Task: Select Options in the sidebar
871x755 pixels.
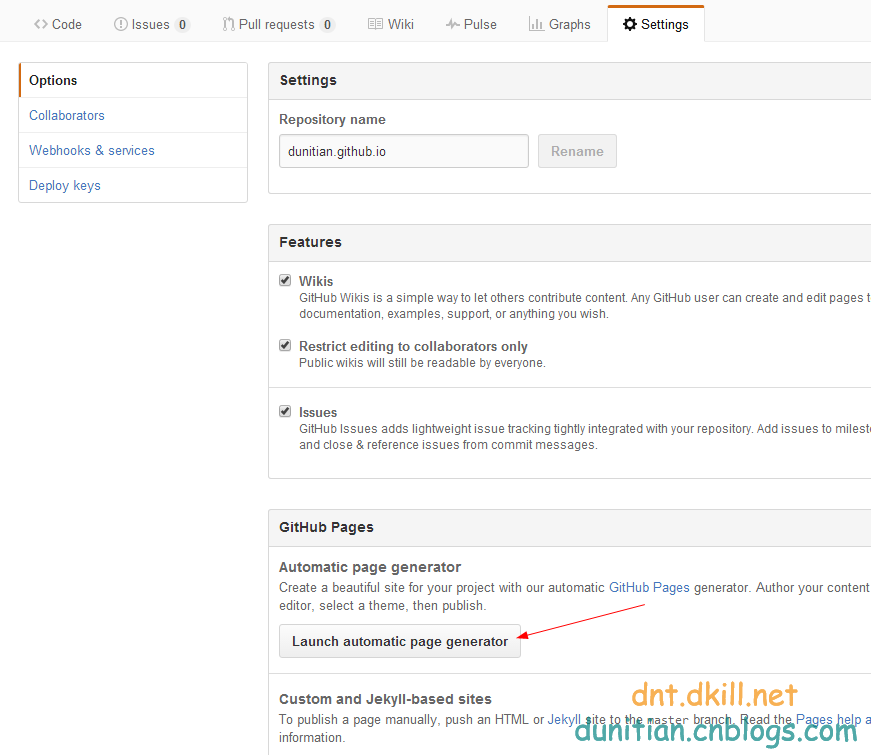Action: pyautogui.click(x=133, y=81)
